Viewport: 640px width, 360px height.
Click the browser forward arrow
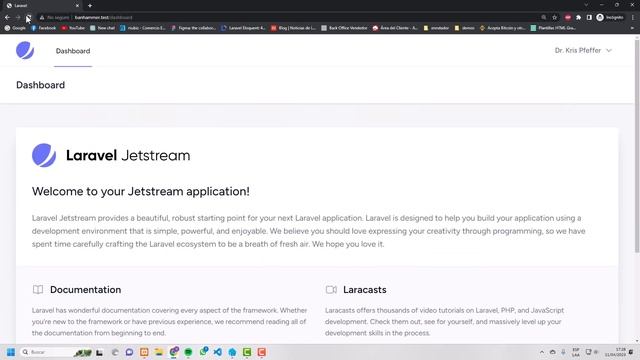tap(18, 18)
